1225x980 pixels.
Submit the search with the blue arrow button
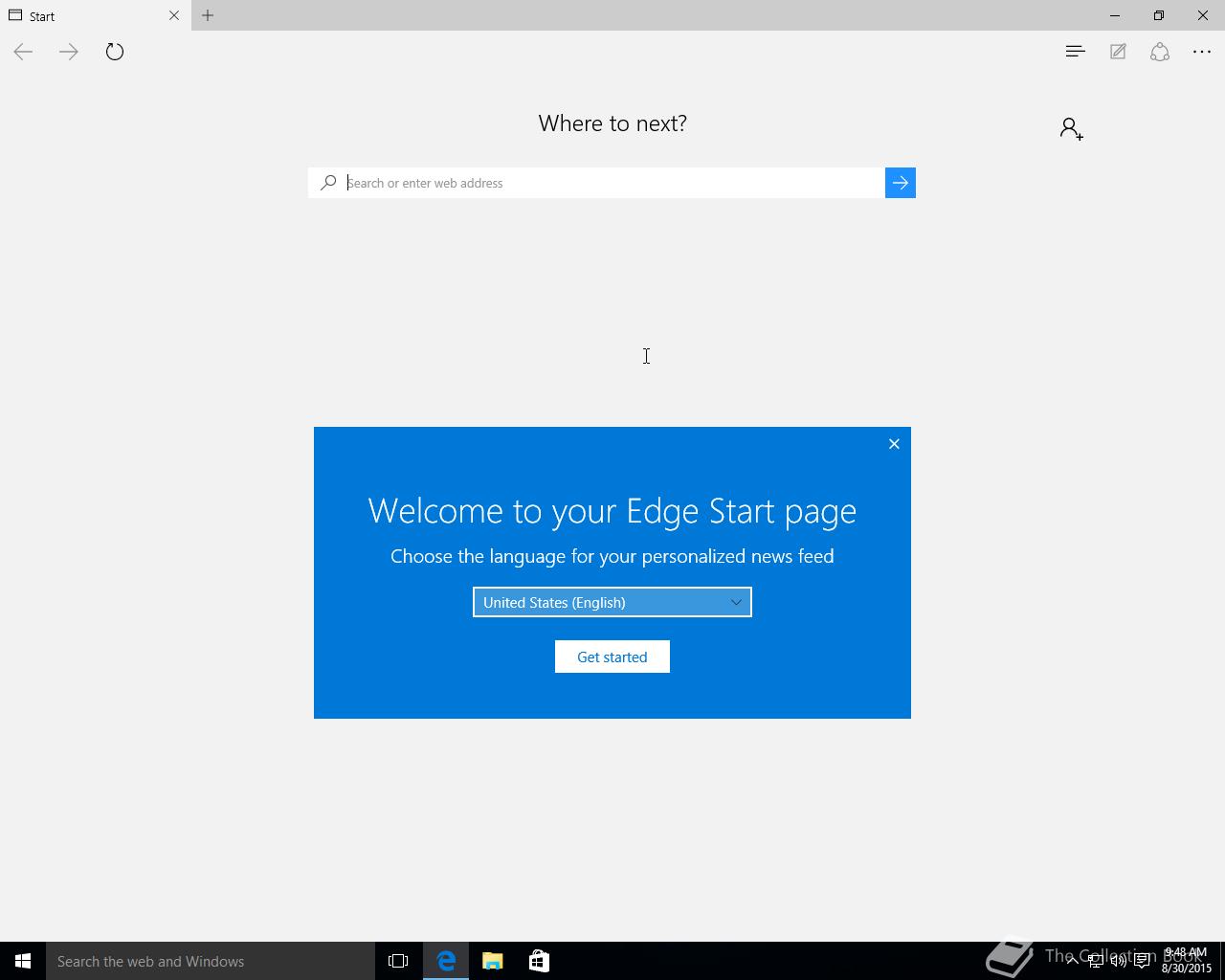point(901,183)
